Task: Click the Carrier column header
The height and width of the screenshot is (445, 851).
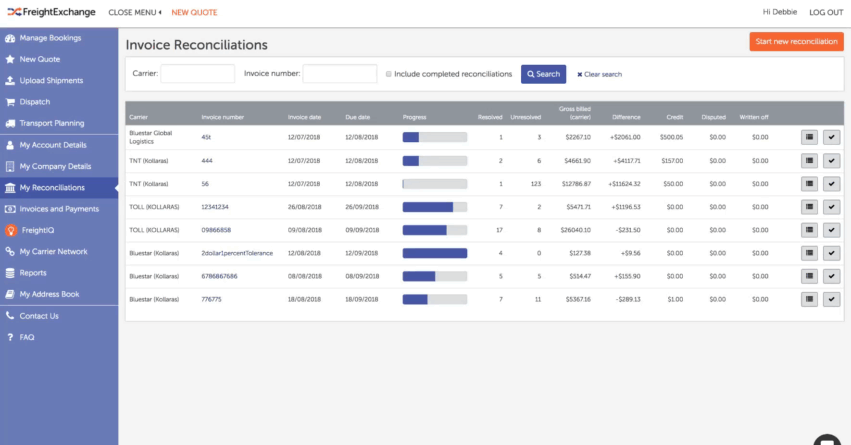Action: [x=138, y=117]
